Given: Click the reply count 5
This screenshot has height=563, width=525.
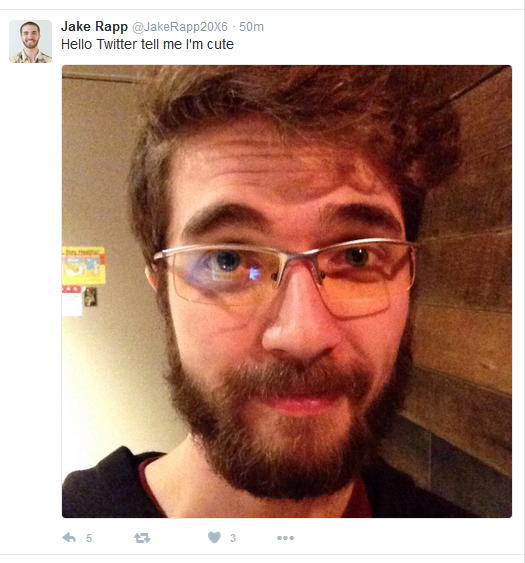Looking at the screenshot, I should [89, 538].
